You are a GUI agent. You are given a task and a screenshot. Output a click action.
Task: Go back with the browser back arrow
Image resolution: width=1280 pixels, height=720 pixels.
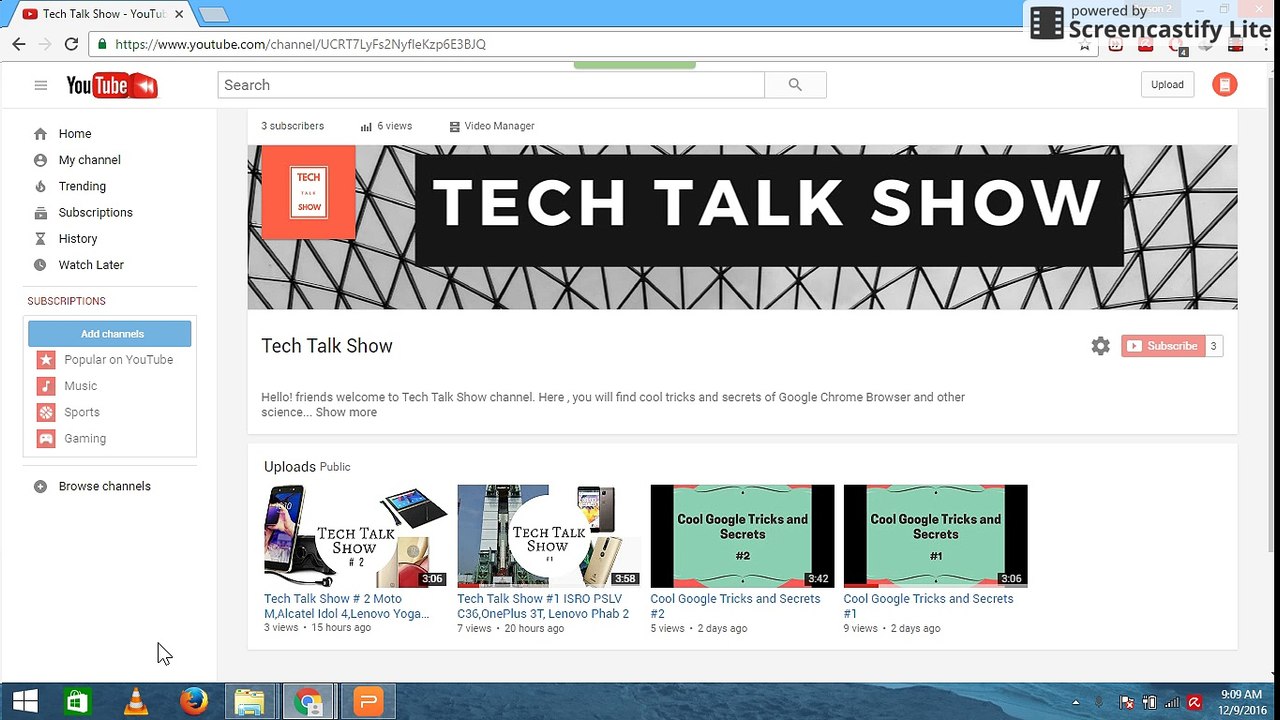point(19,44)
